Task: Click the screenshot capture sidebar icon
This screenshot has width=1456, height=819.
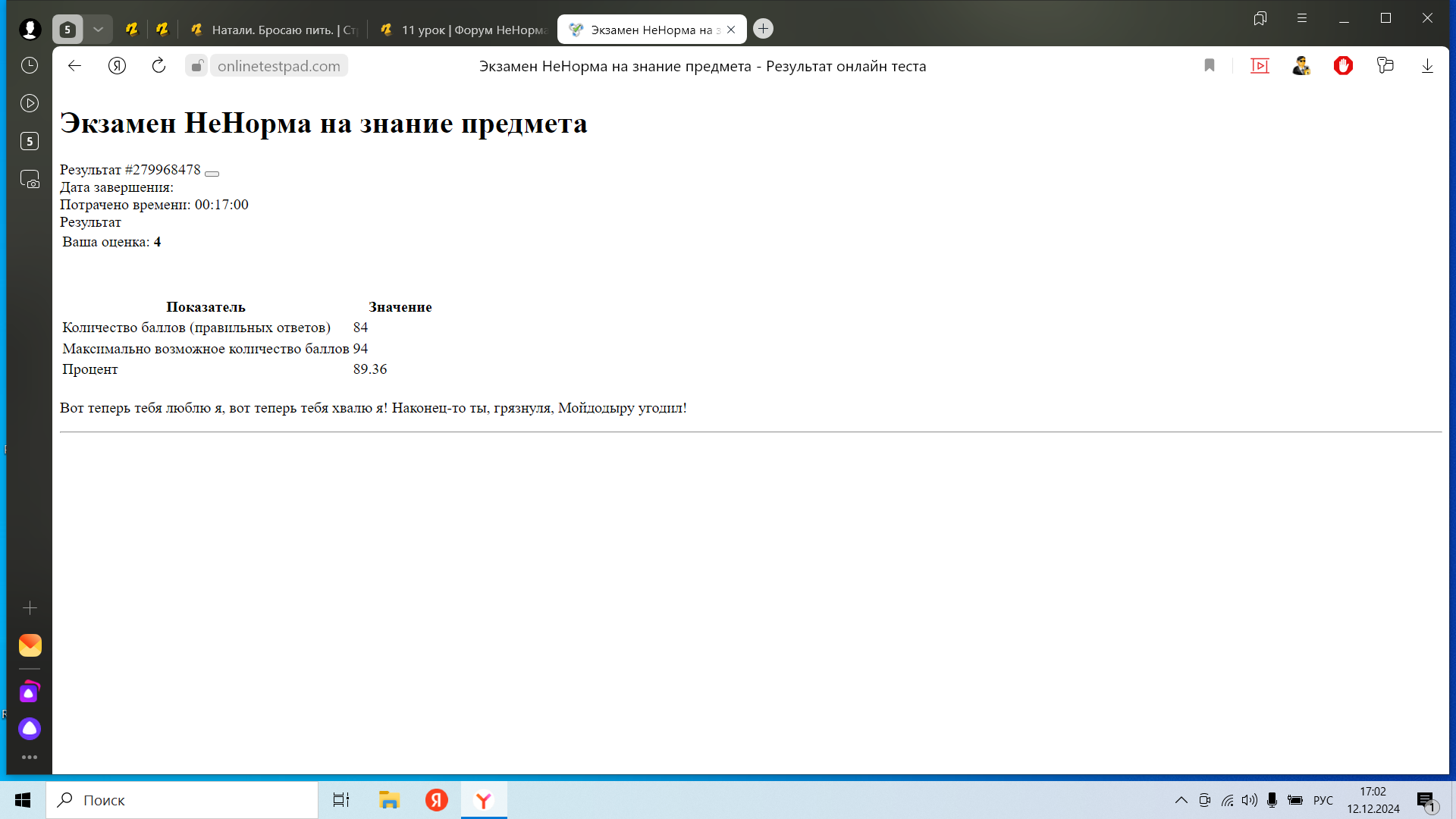Action: (x=30, y=180)
